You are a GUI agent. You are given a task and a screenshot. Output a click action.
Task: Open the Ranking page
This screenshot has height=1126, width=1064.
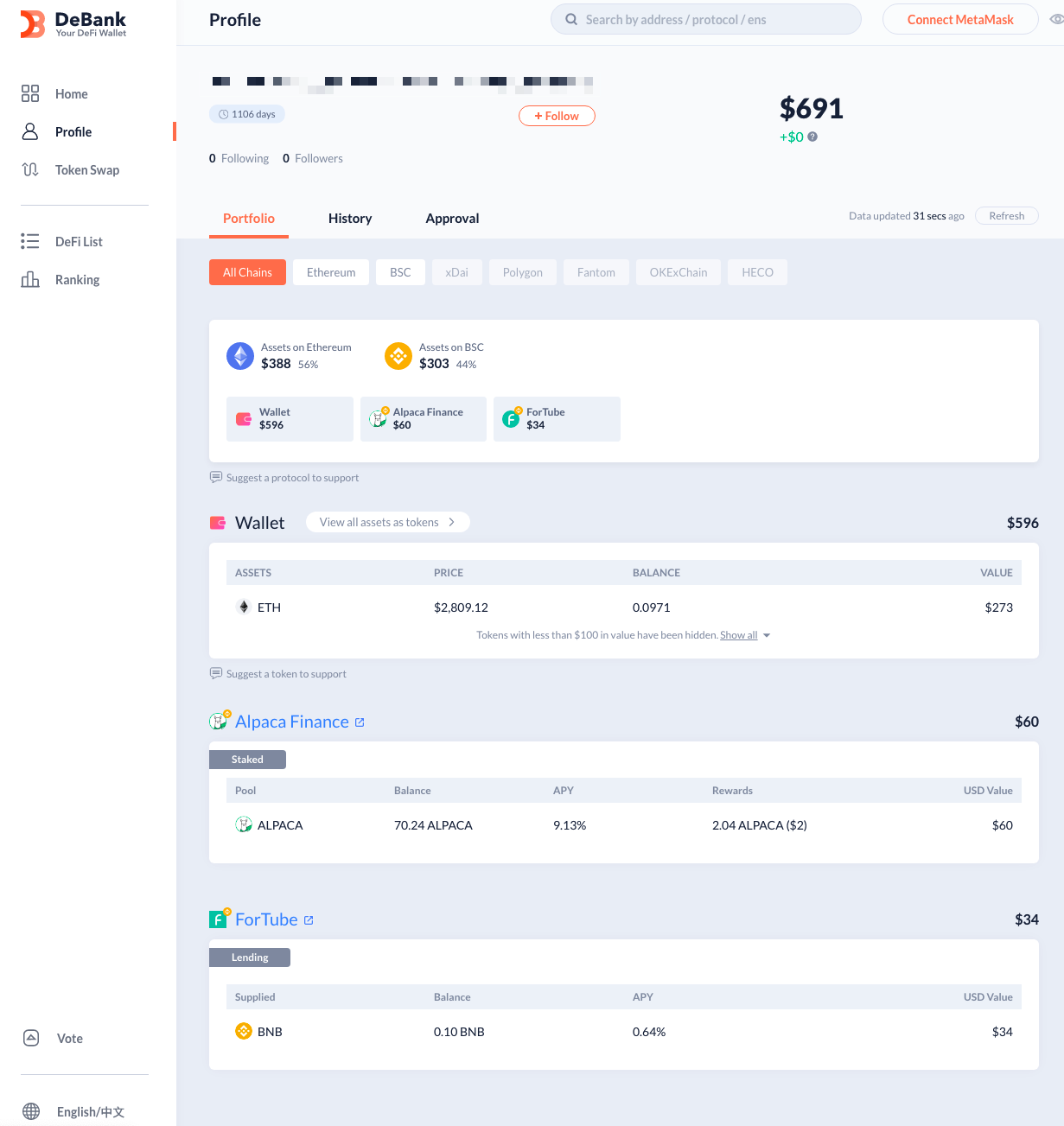point(77,280)
